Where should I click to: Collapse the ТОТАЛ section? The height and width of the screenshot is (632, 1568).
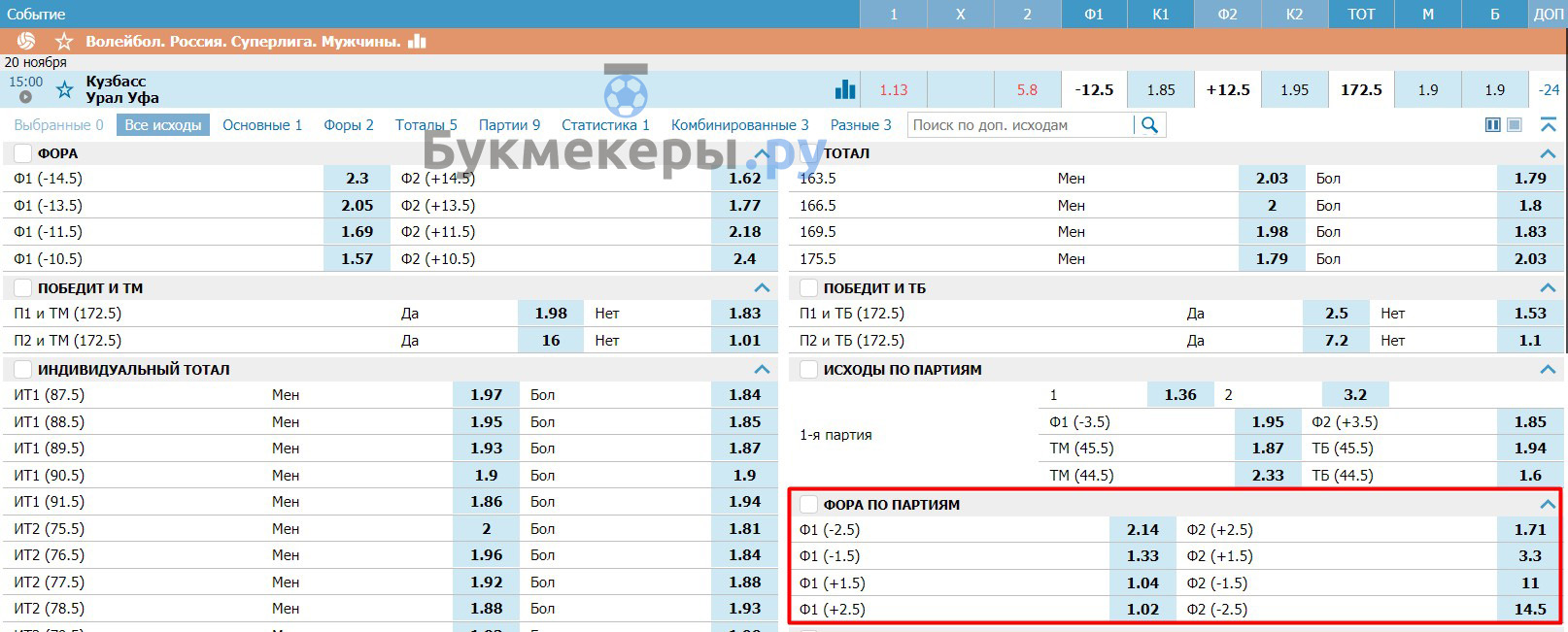click(1548, 153)
